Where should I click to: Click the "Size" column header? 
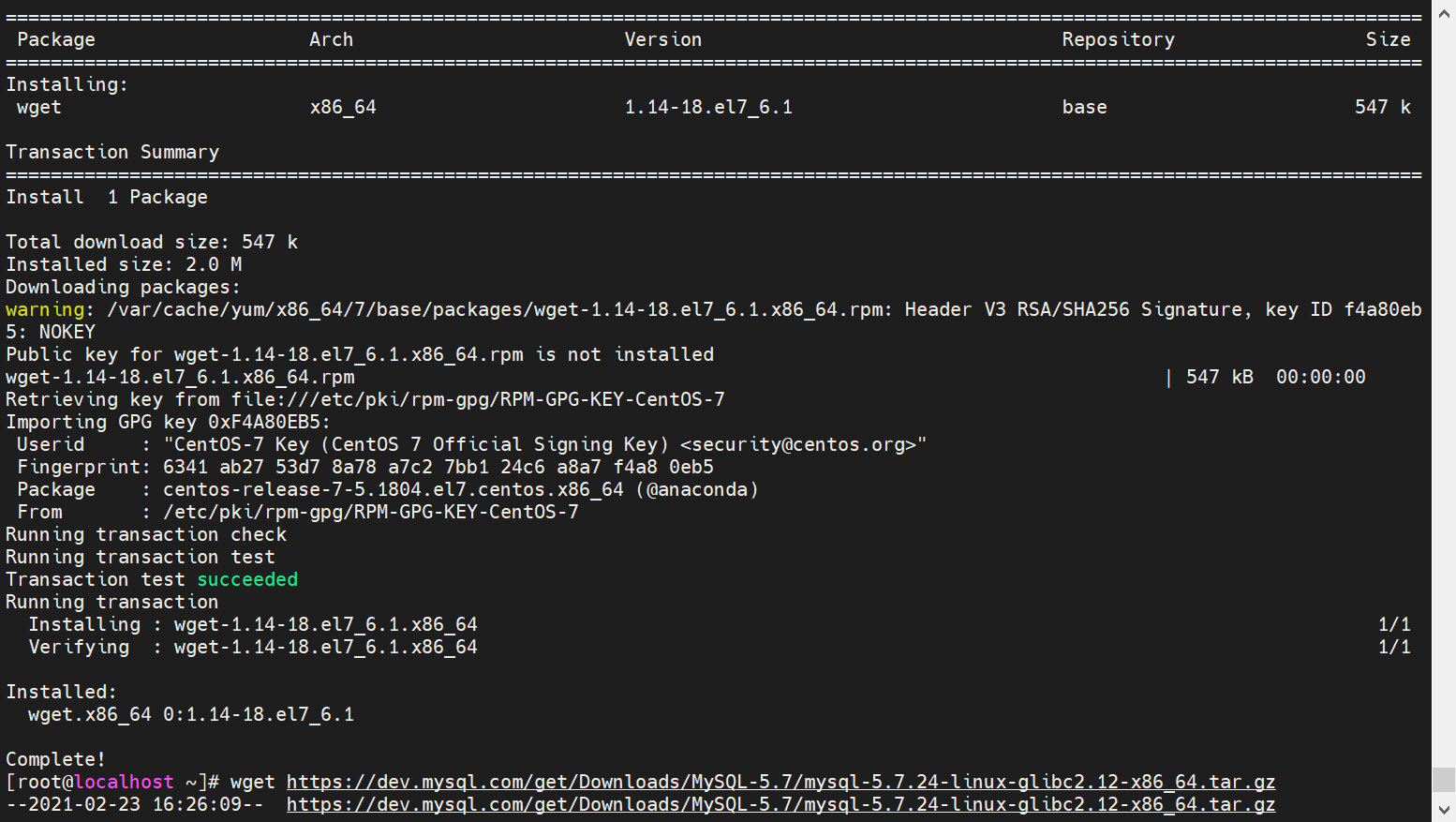[x=1388, y=39]
